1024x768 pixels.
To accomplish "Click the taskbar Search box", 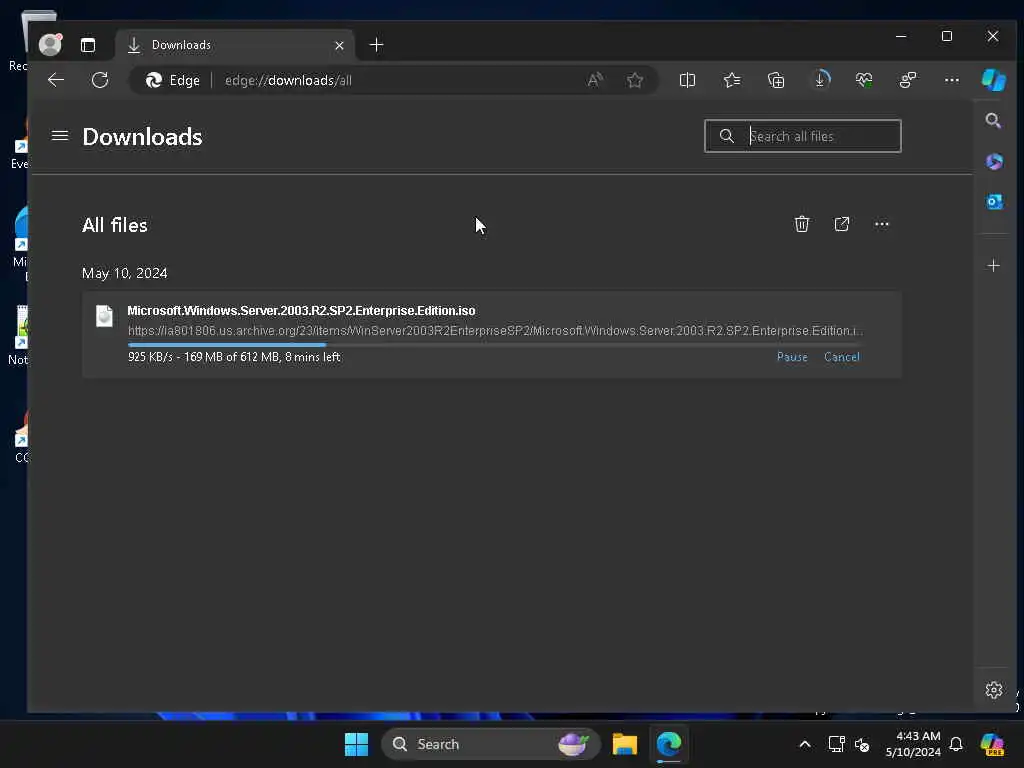I will [490, 744].
